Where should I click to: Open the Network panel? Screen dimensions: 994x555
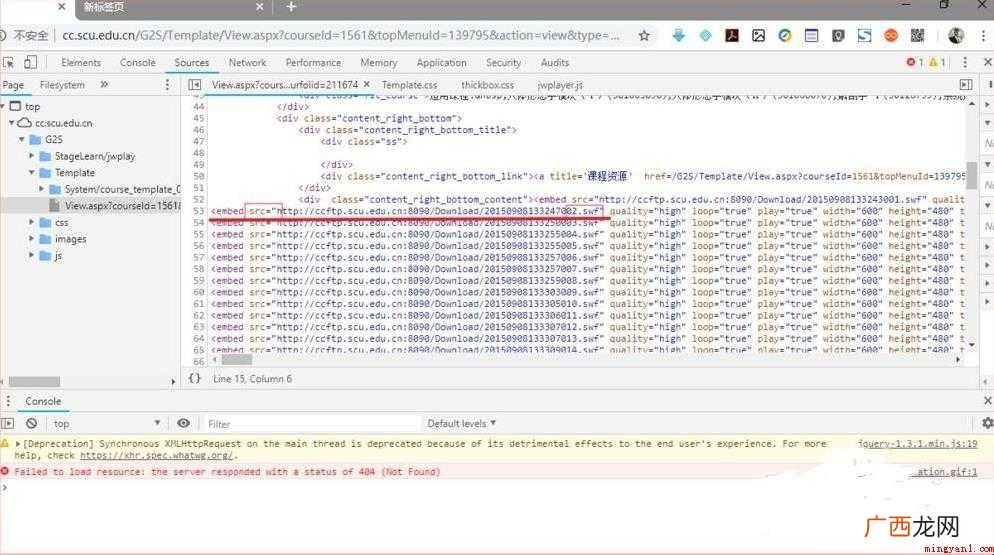click(247, 62)
